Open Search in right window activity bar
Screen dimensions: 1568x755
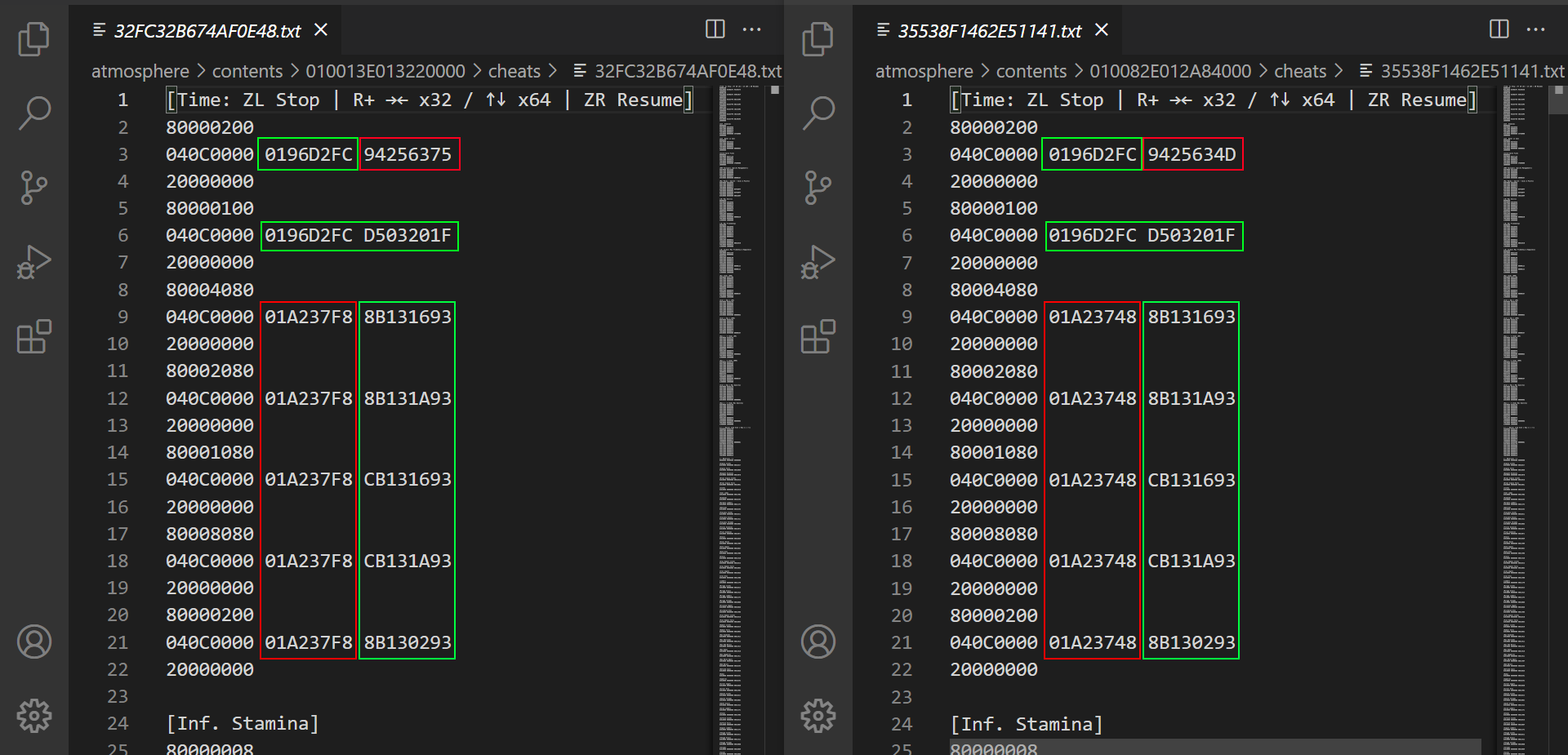[817, 113]
